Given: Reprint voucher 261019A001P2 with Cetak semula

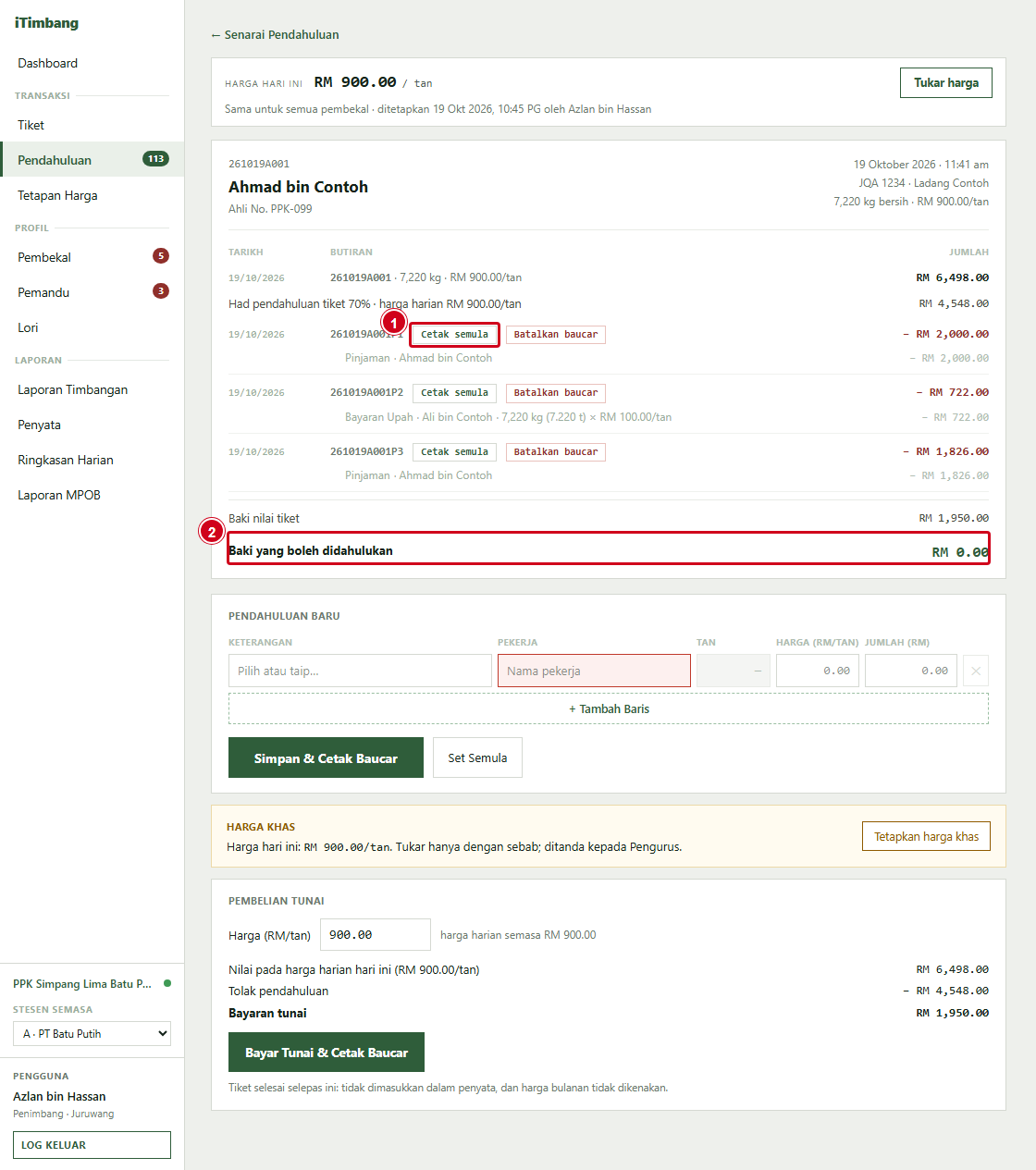Looking at the screenshot, I should [454, 393].
